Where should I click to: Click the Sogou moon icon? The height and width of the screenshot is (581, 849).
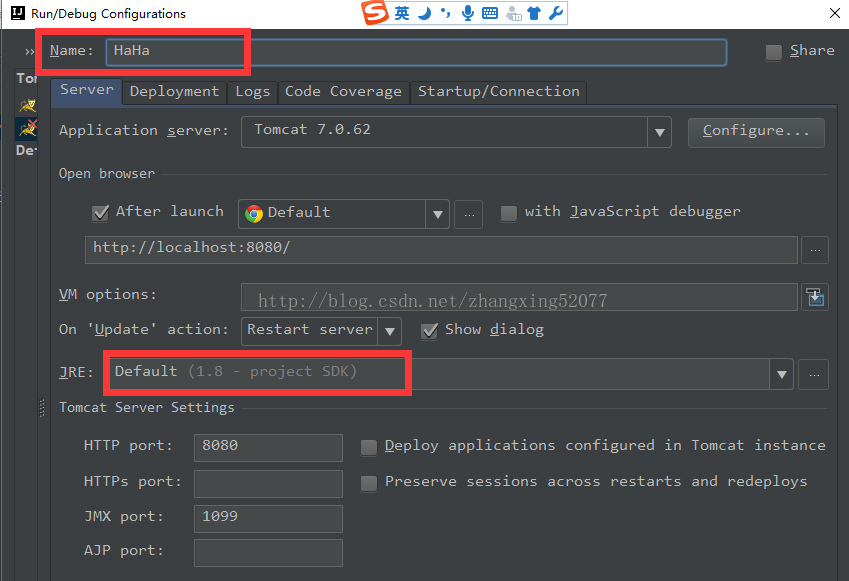pyautogui.click(x=424, y=13)
